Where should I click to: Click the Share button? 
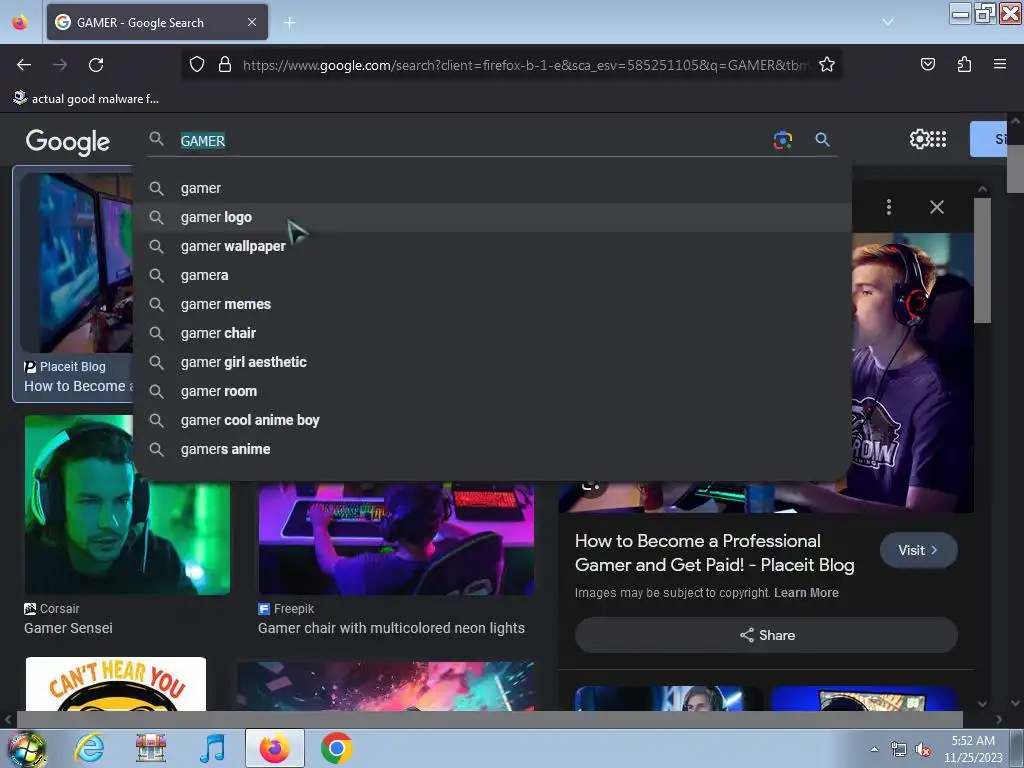pos(766,635)
